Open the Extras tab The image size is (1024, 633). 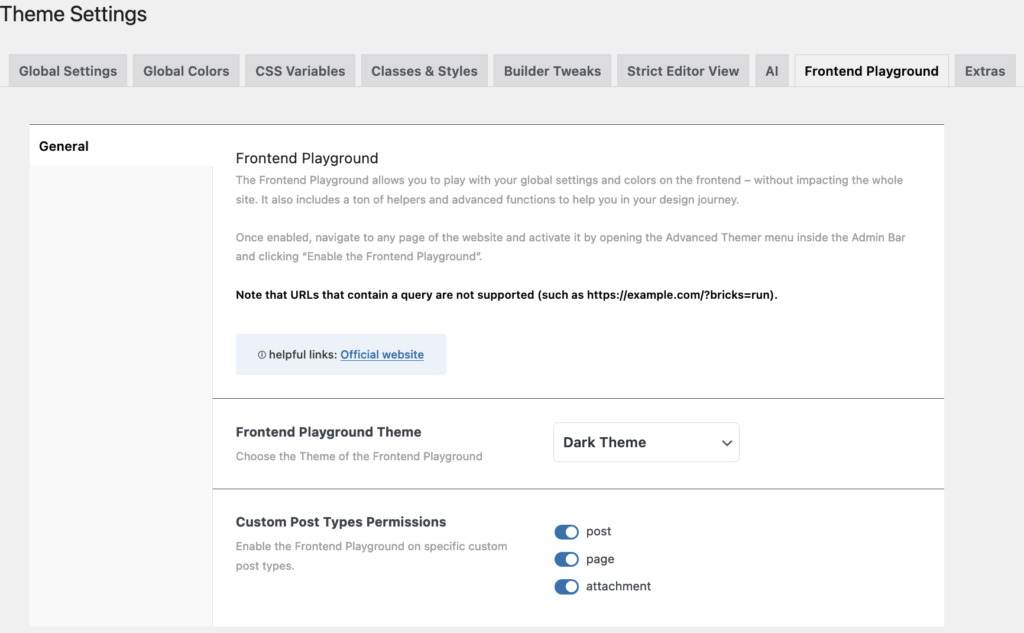985,71
